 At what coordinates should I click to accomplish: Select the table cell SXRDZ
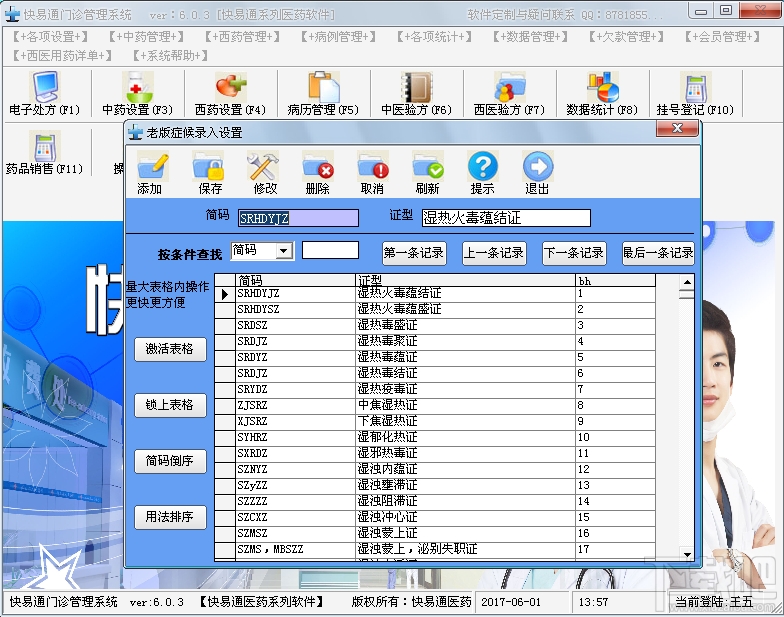295,454
